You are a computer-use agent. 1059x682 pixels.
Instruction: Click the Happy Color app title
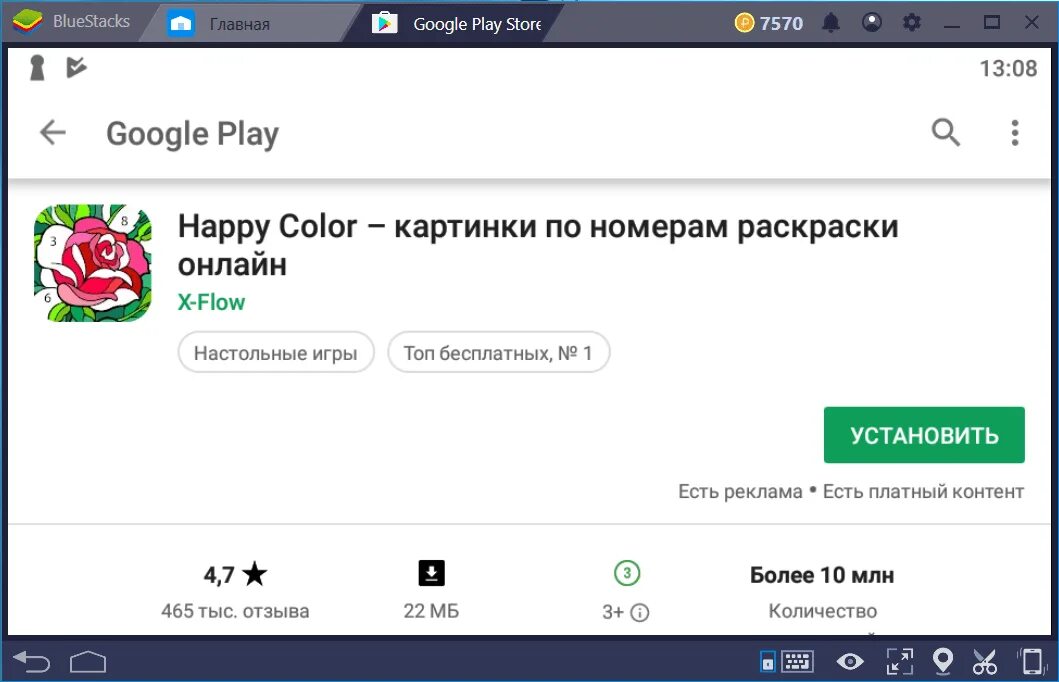538,245
